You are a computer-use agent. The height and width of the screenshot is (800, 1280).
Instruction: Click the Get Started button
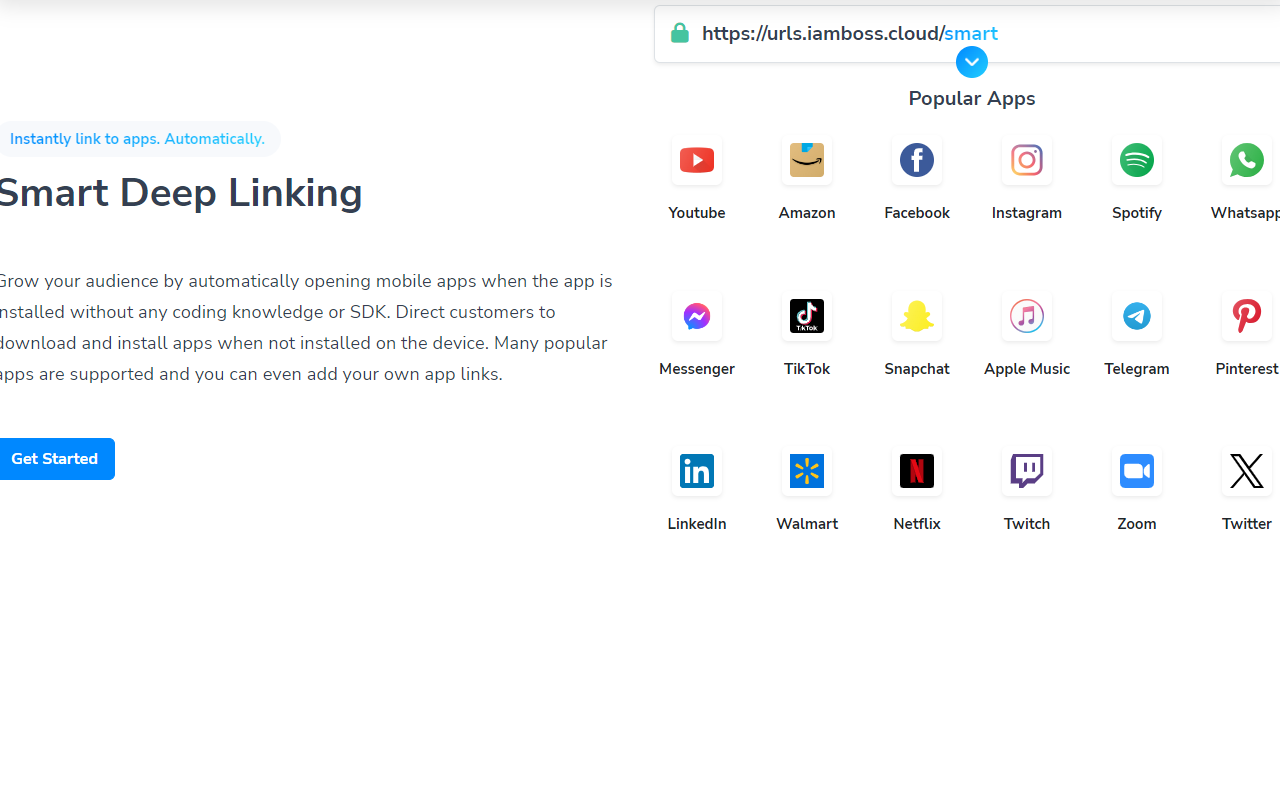[x=55, y=459]
